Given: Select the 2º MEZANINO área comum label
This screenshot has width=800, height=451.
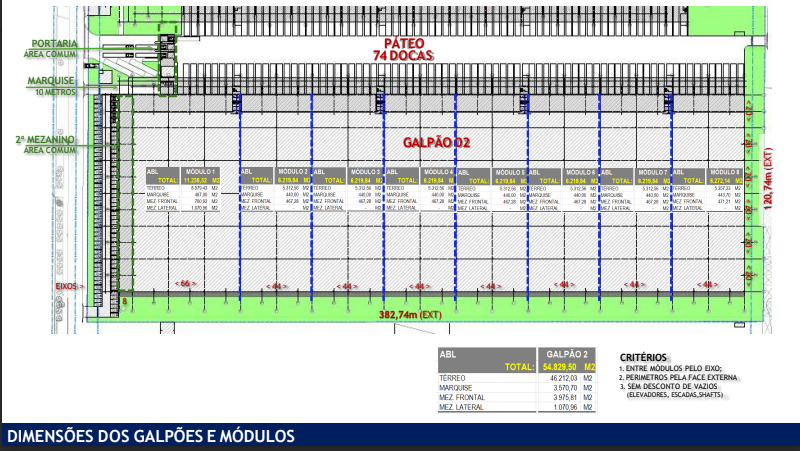Looking at the screenshot, I should pyautogui.click(x=46, y=144).
